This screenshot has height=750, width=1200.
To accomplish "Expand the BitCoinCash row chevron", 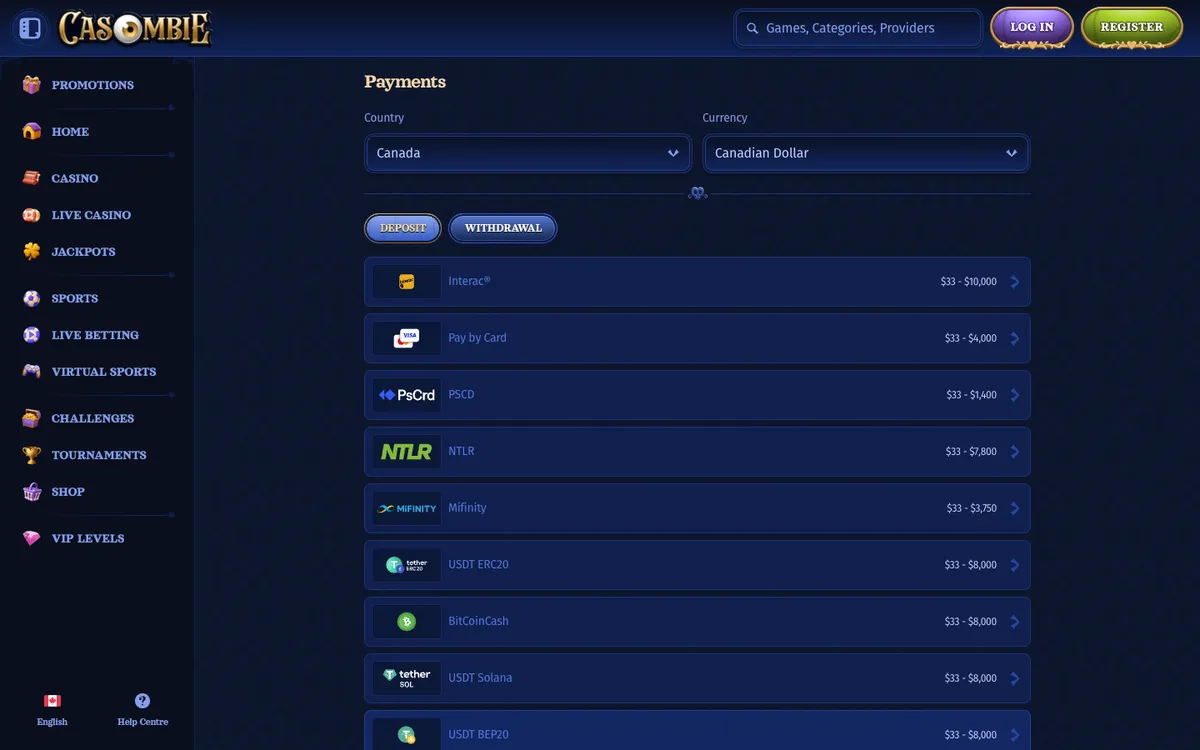I will (x=1015, y=622).
